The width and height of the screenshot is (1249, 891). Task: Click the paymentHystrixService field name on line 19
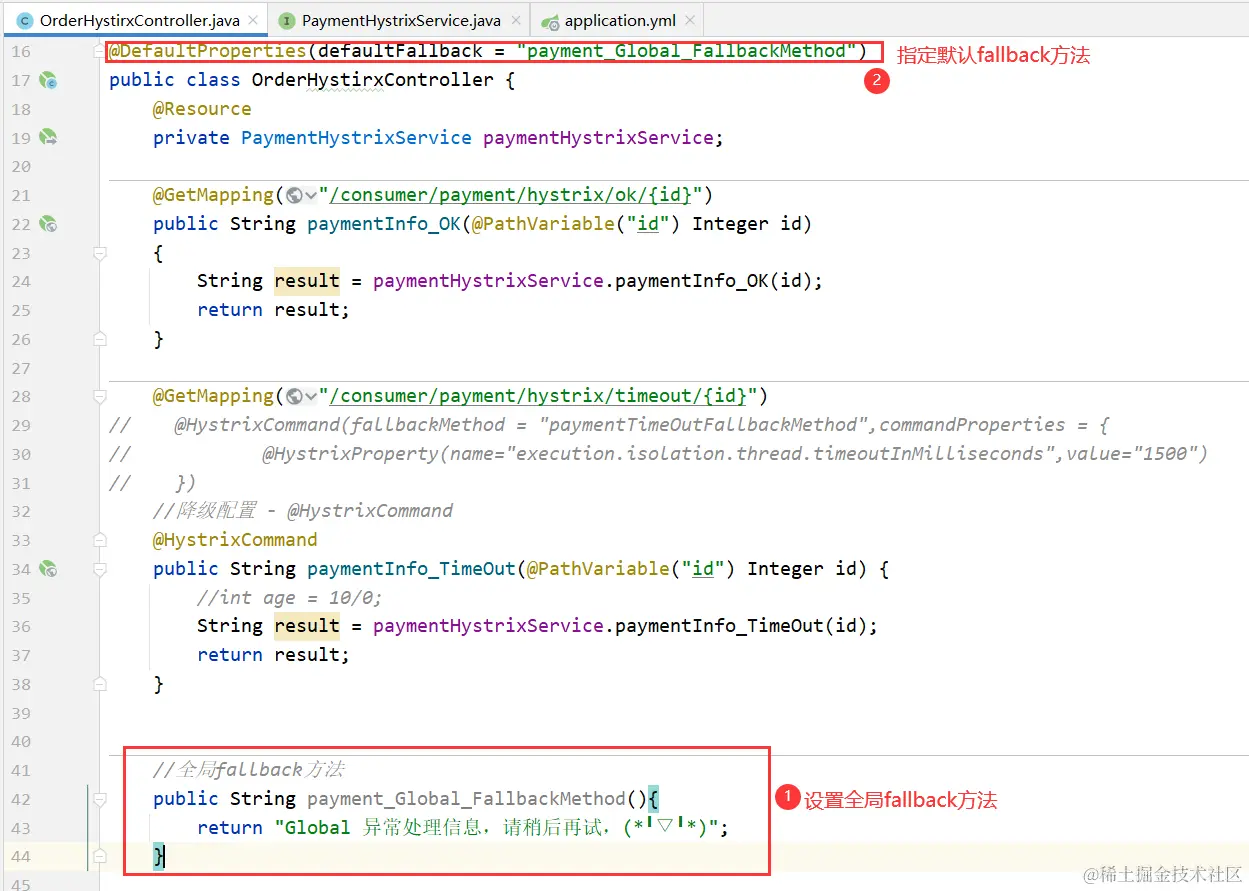(x=598, y=138)
